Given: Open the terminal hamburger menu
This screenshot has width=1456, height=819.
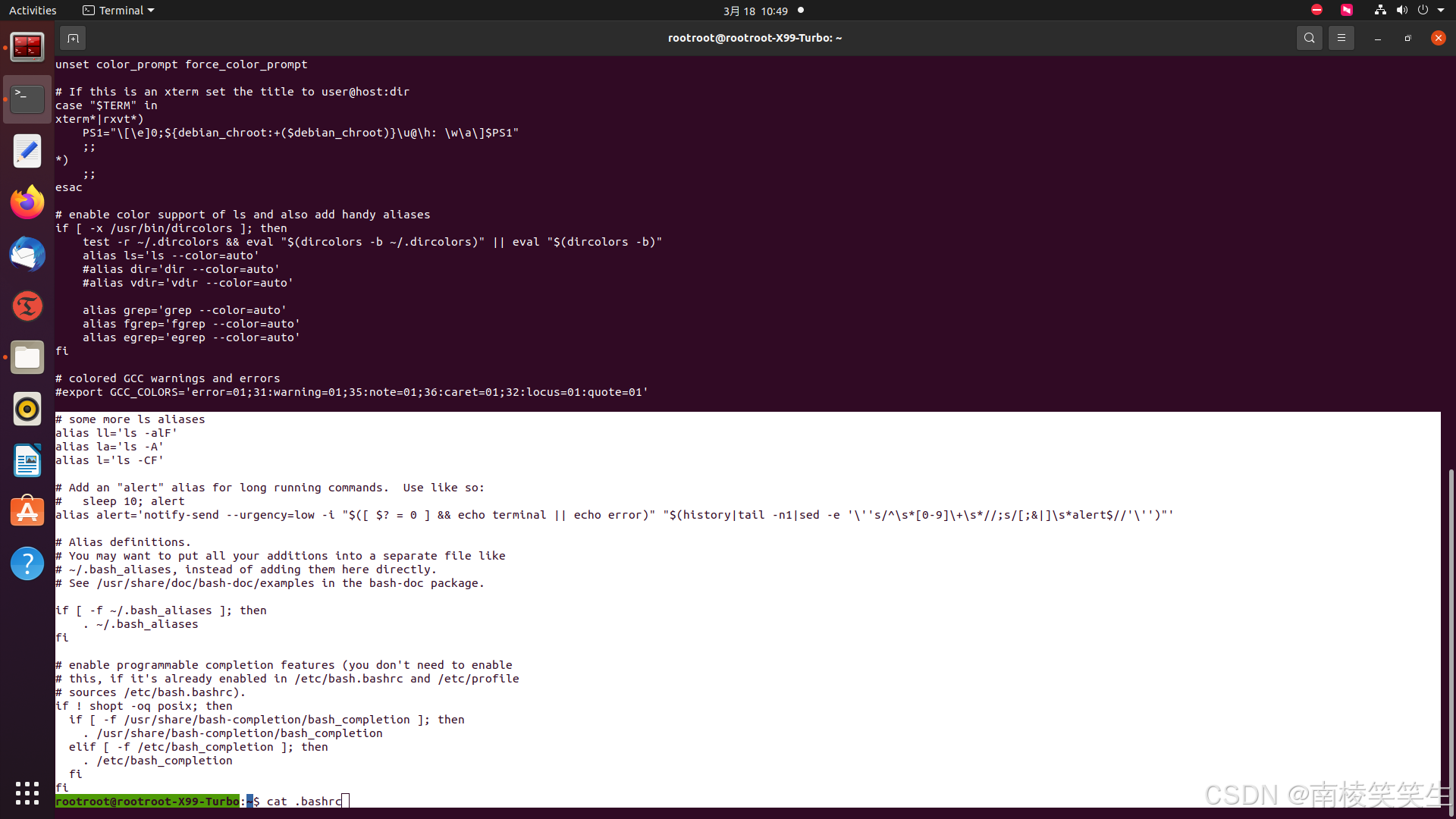Looking at the screenshot, I should pos(1341,38).
